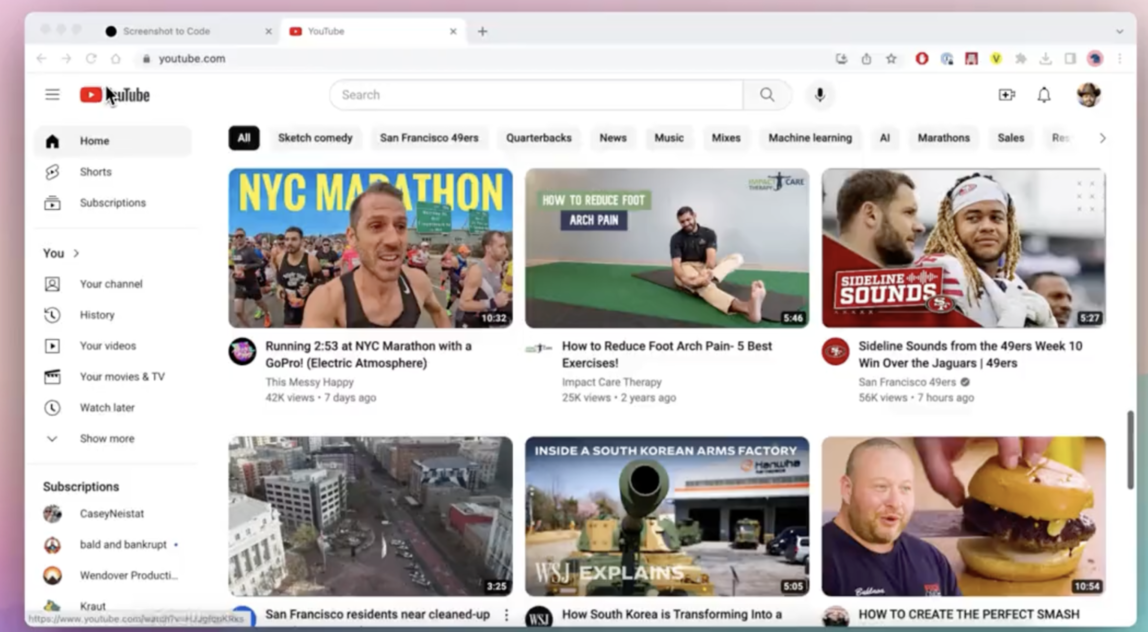Viewport: 1148px width, 632px height.
Task: Start voice search with microphone icon
Action: click(820, 94)
